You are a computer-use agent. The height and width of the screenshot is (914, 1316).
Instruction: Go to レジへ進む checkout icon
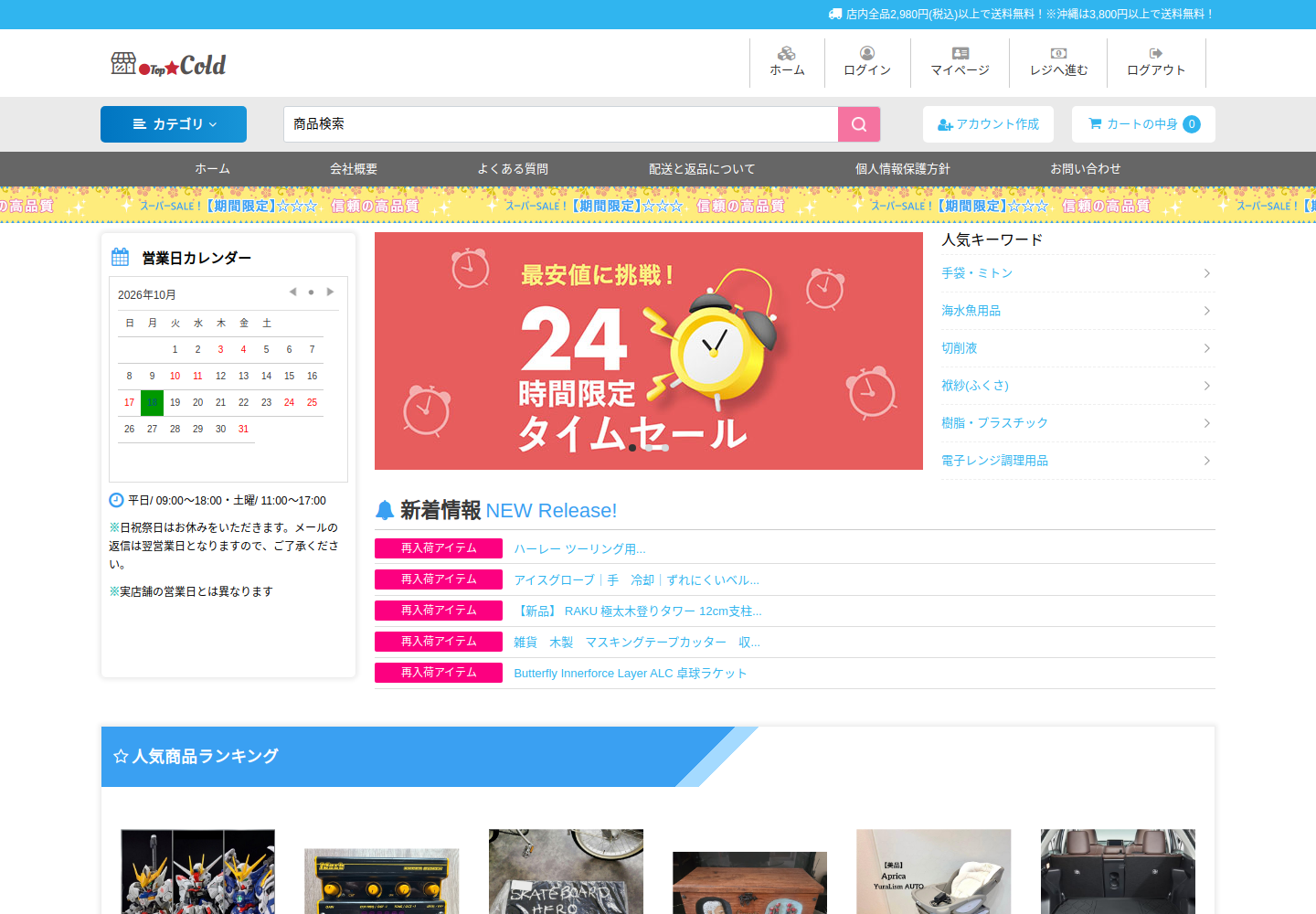point(1058,54)
